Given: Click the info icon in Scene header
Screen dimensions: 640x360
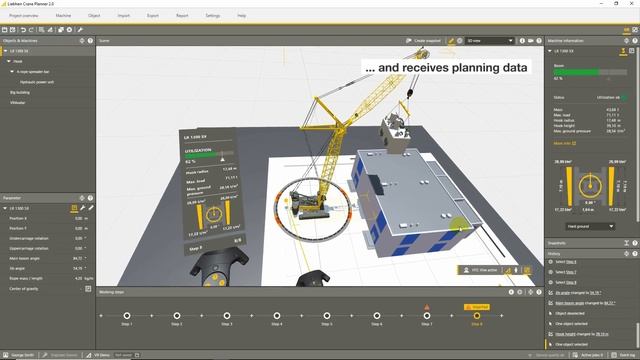Looking at the screenshot, I should pos(522,41).
